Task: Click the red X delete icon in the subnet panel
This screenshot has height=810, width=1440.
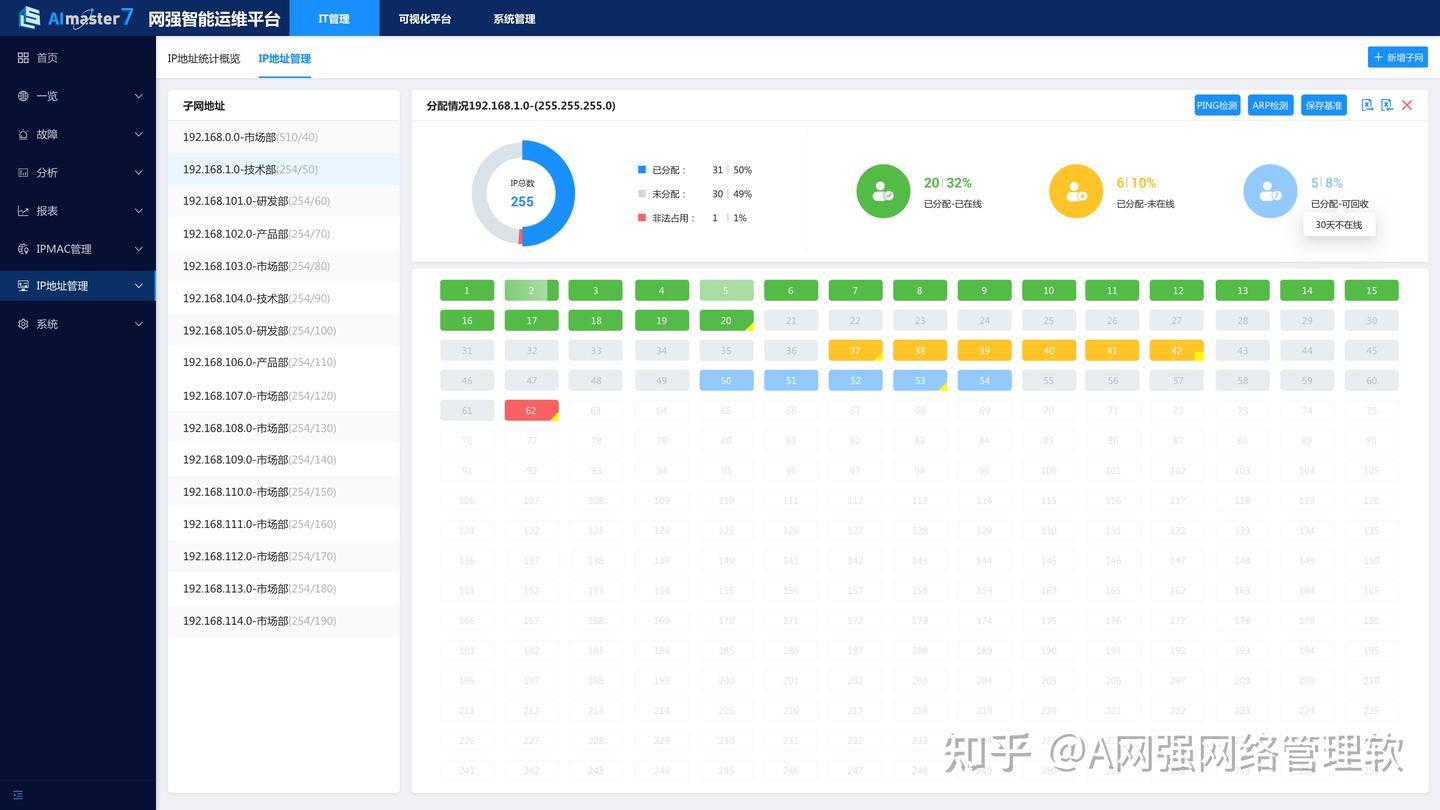Action: [1407, 105]
